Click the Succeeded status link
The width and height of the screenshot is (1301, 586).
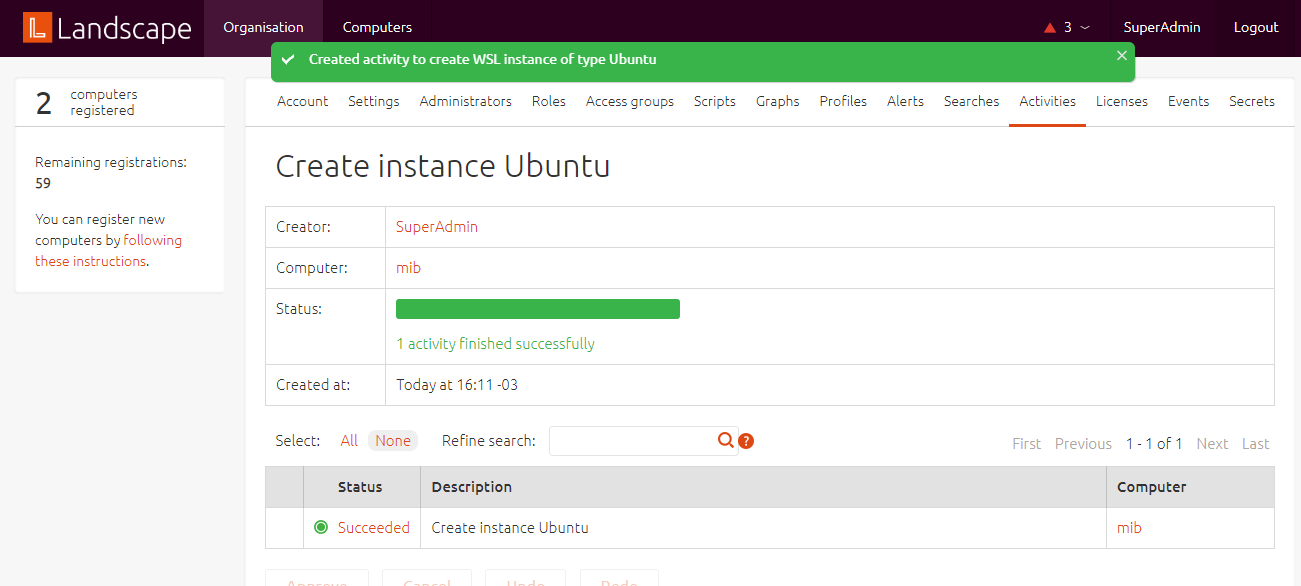(x=374, y=528)
